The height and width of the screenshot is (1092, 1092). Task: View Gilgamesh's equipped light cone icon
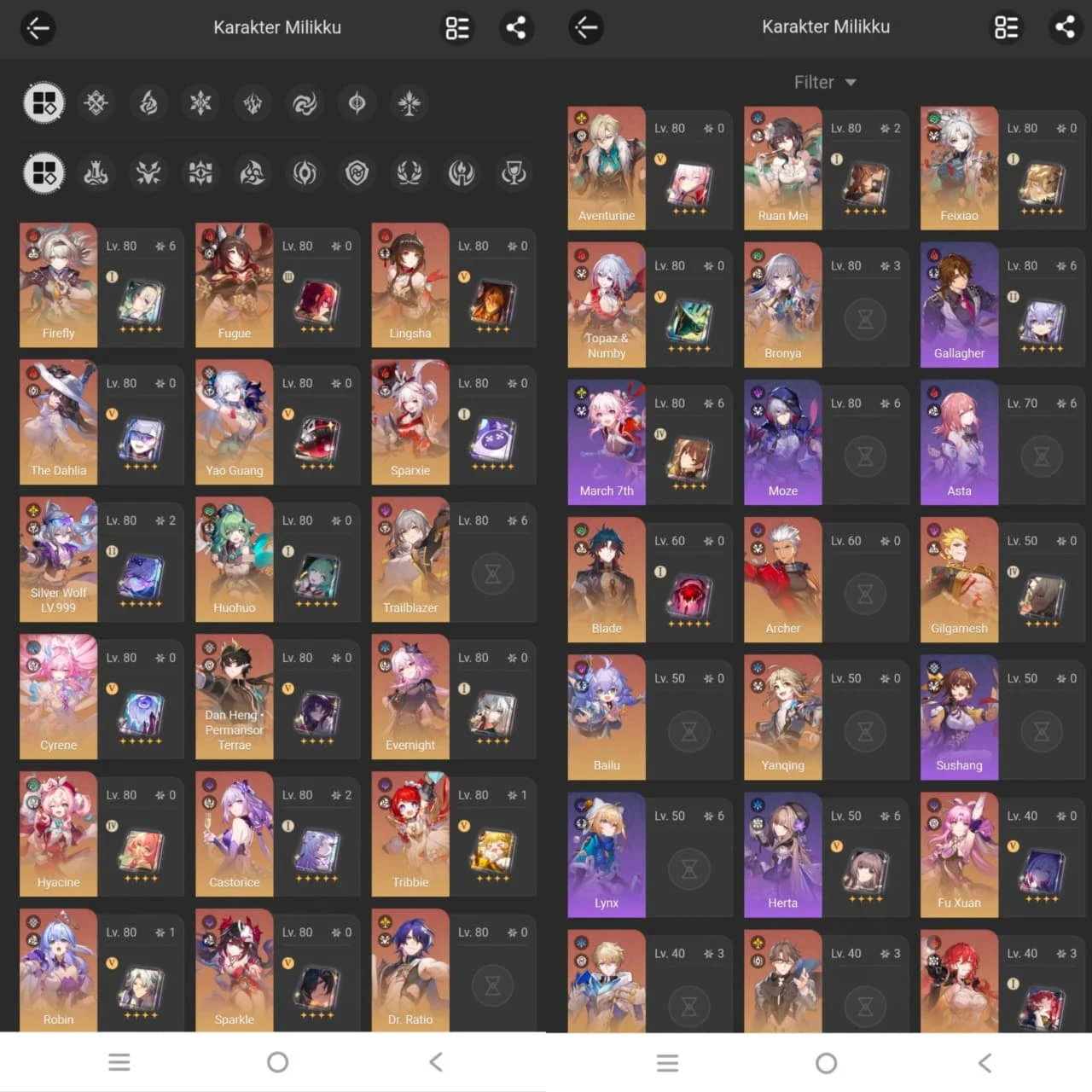[x=1042, y=595]
